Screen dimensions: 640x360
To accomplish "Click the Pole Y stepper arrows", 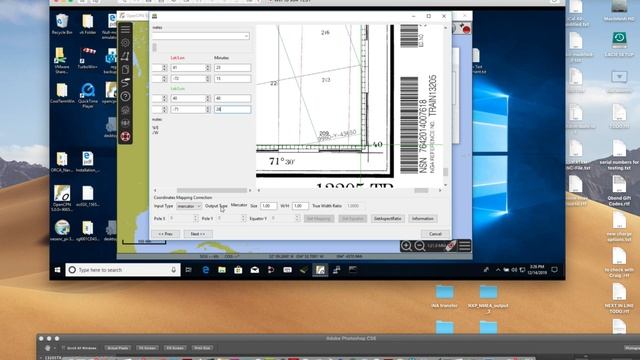I will [x=244, y=218].
